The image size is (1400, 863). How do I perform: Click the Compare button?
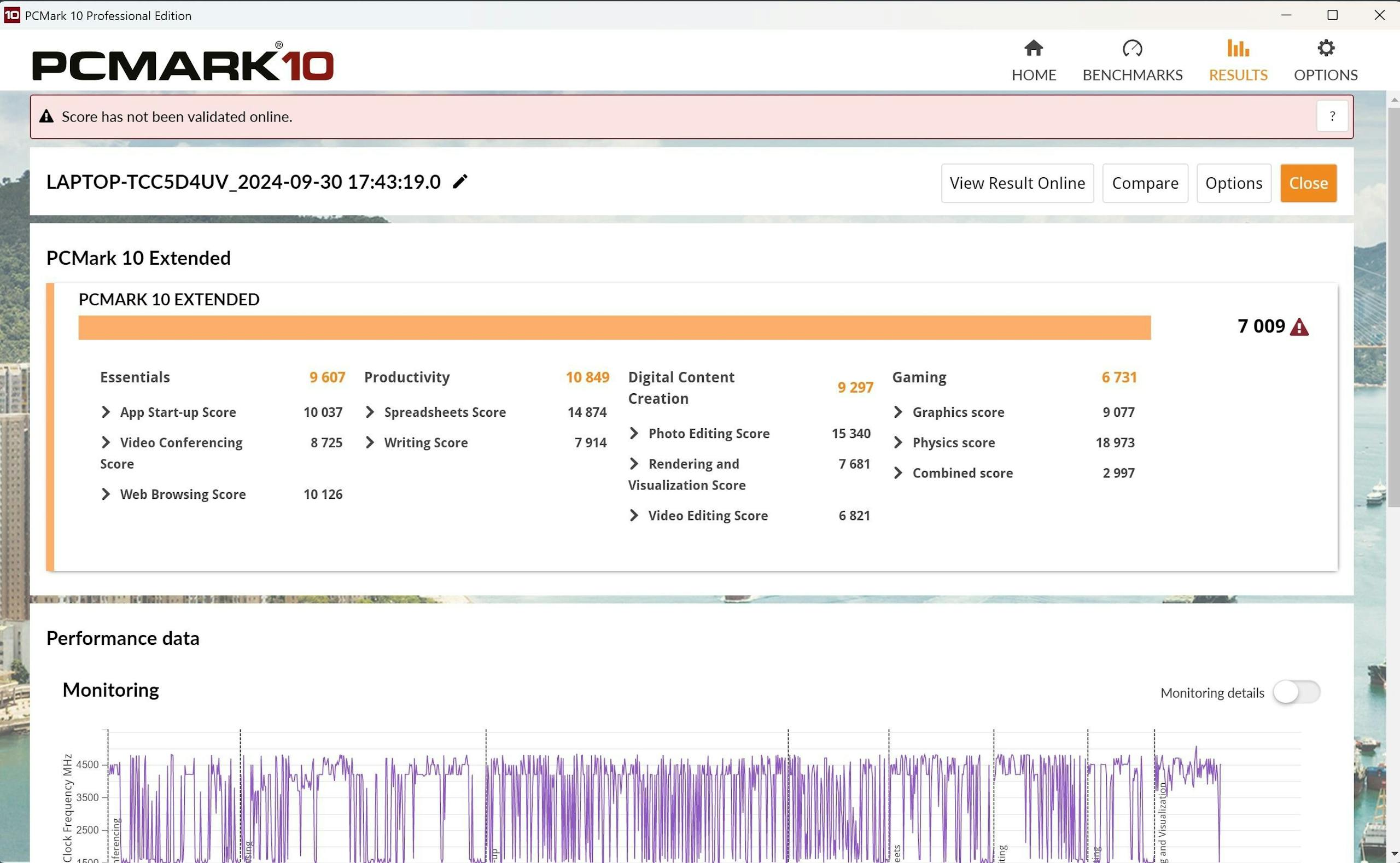[1145, 183]
